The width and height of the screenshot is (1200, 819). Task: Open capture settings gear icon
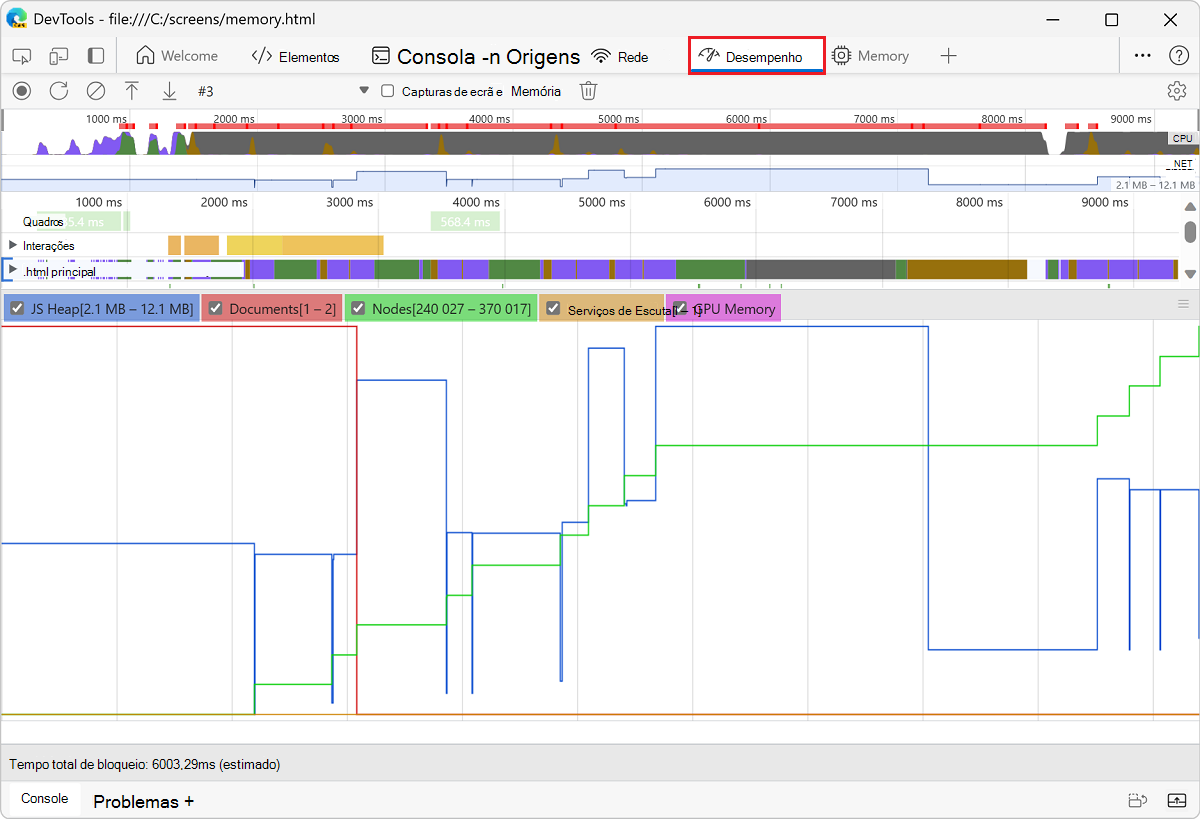tap(1176, 91)
